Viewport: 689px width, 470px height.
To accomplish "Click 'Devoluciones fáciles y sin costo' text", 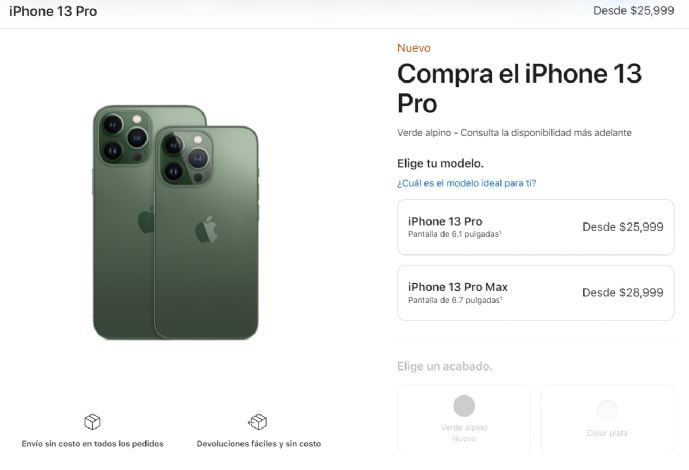I will [259, 444].
